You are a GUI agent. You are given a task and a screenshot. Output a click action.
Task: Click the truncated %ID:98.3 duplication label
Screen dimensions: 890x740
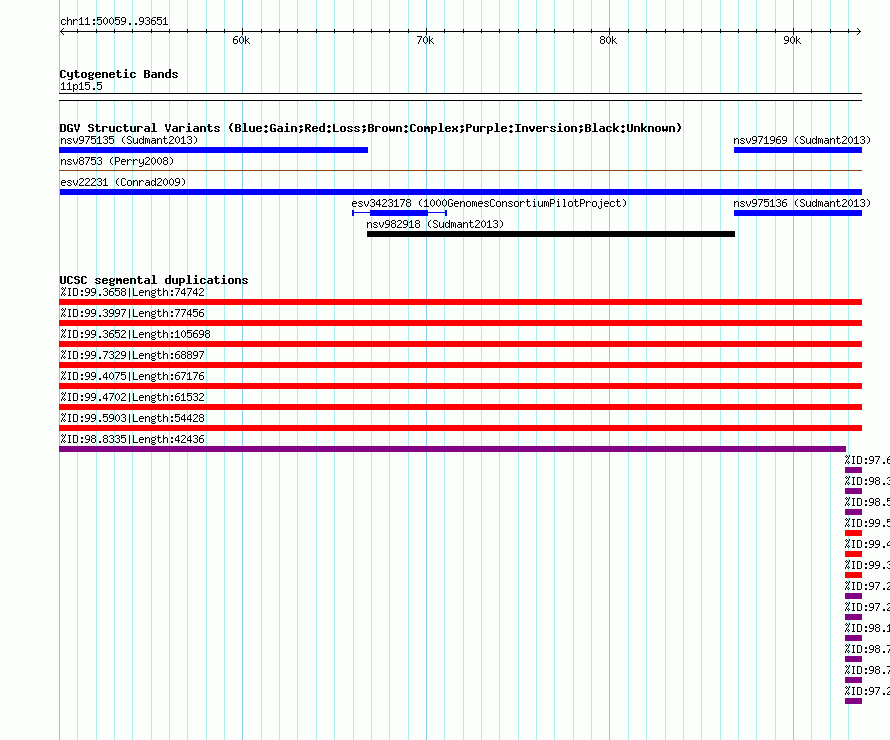867,481
